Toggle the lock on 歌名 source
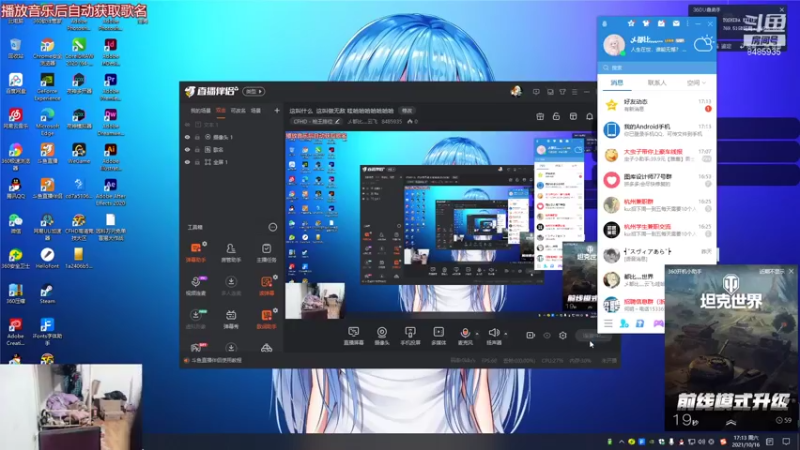The image size is (800, 450). [x=197, y=149]
